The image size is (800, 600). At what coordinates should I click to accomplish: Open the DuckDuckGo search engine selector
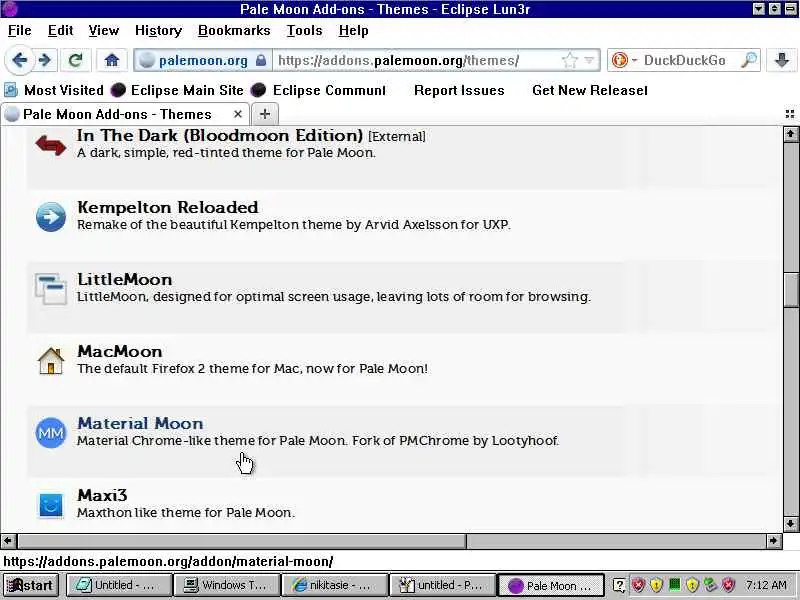tap(624, 60)
